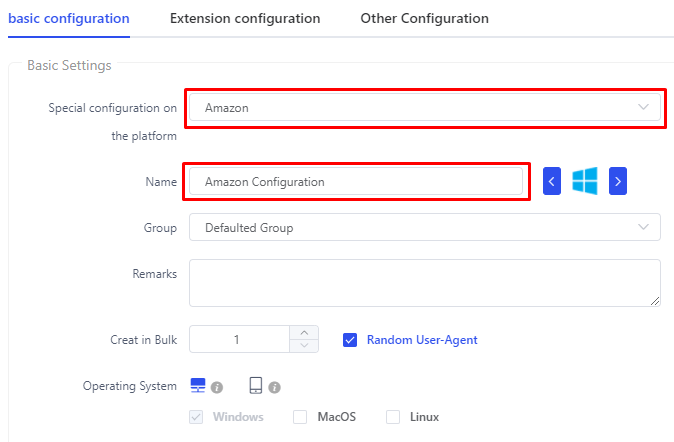Viewport: 674px width, 442px height.
Task: Open the Defaulted Group dropdown
Action: tap(425, 227)
